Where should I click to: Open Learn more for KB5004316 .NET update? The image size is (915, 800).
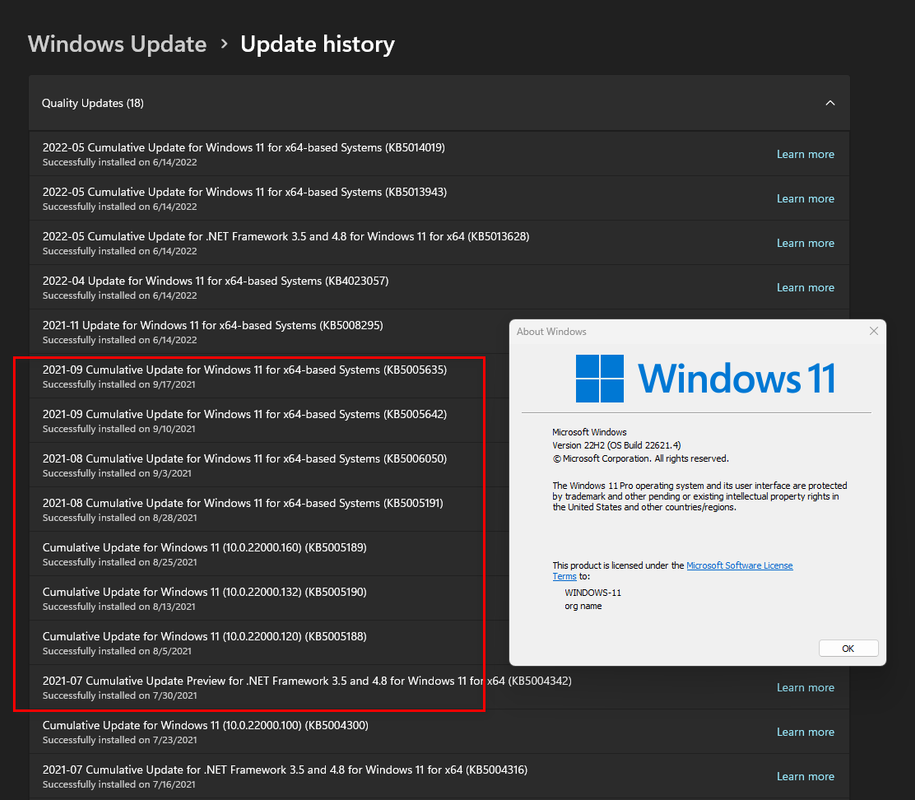click(x=805, y=776)
